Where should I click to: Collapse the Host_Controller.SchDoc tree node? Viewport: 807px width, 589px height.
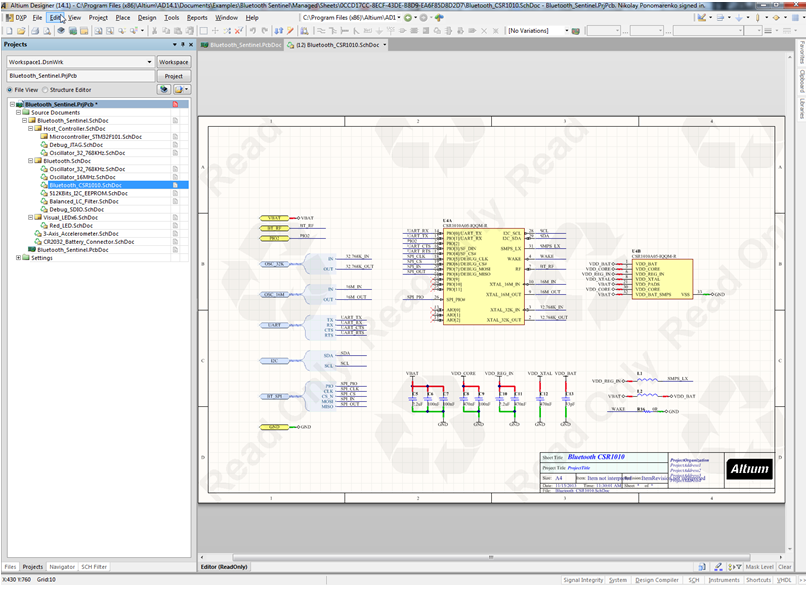click(30, 129)
